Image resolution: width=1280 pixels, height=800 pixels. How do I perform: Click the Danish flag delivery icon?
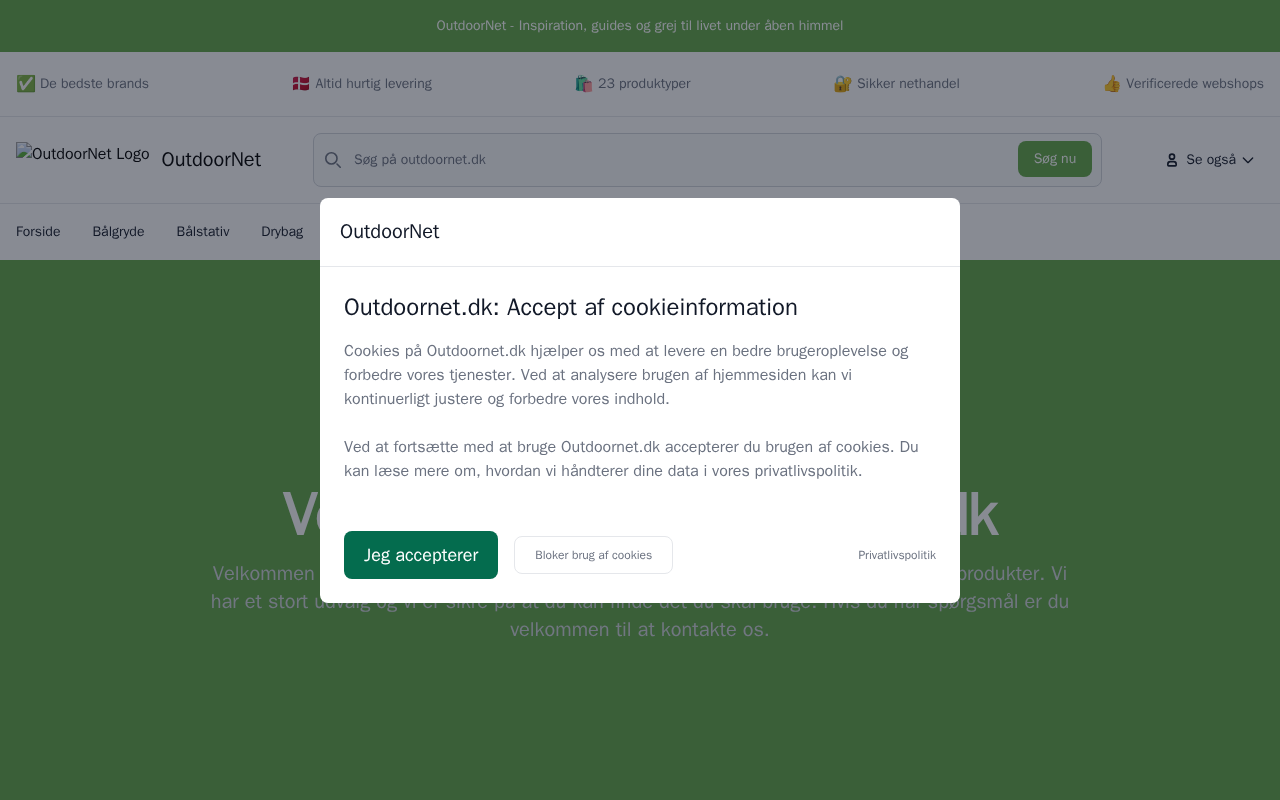(x=301, y=84)
